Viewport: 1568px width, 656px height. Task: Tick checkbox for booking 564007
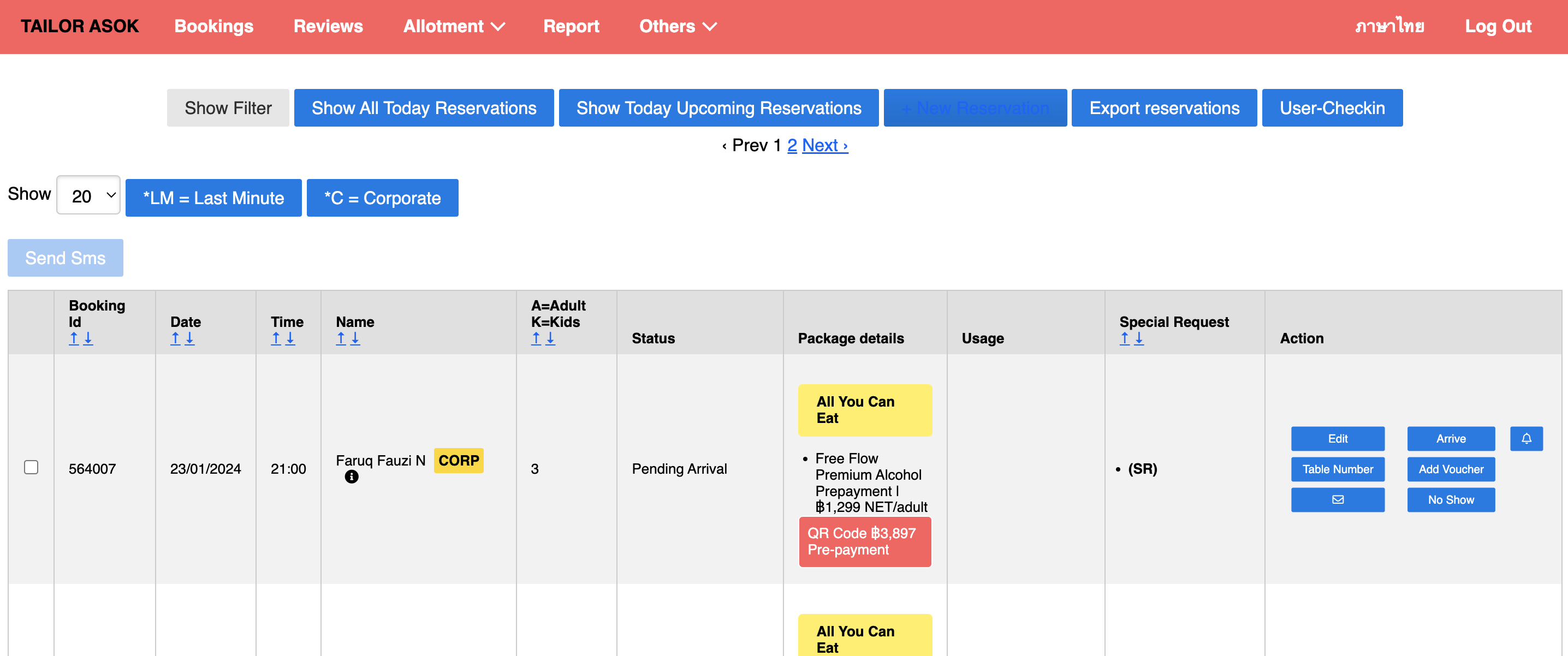pyautogui.click(x=31, y=467)
